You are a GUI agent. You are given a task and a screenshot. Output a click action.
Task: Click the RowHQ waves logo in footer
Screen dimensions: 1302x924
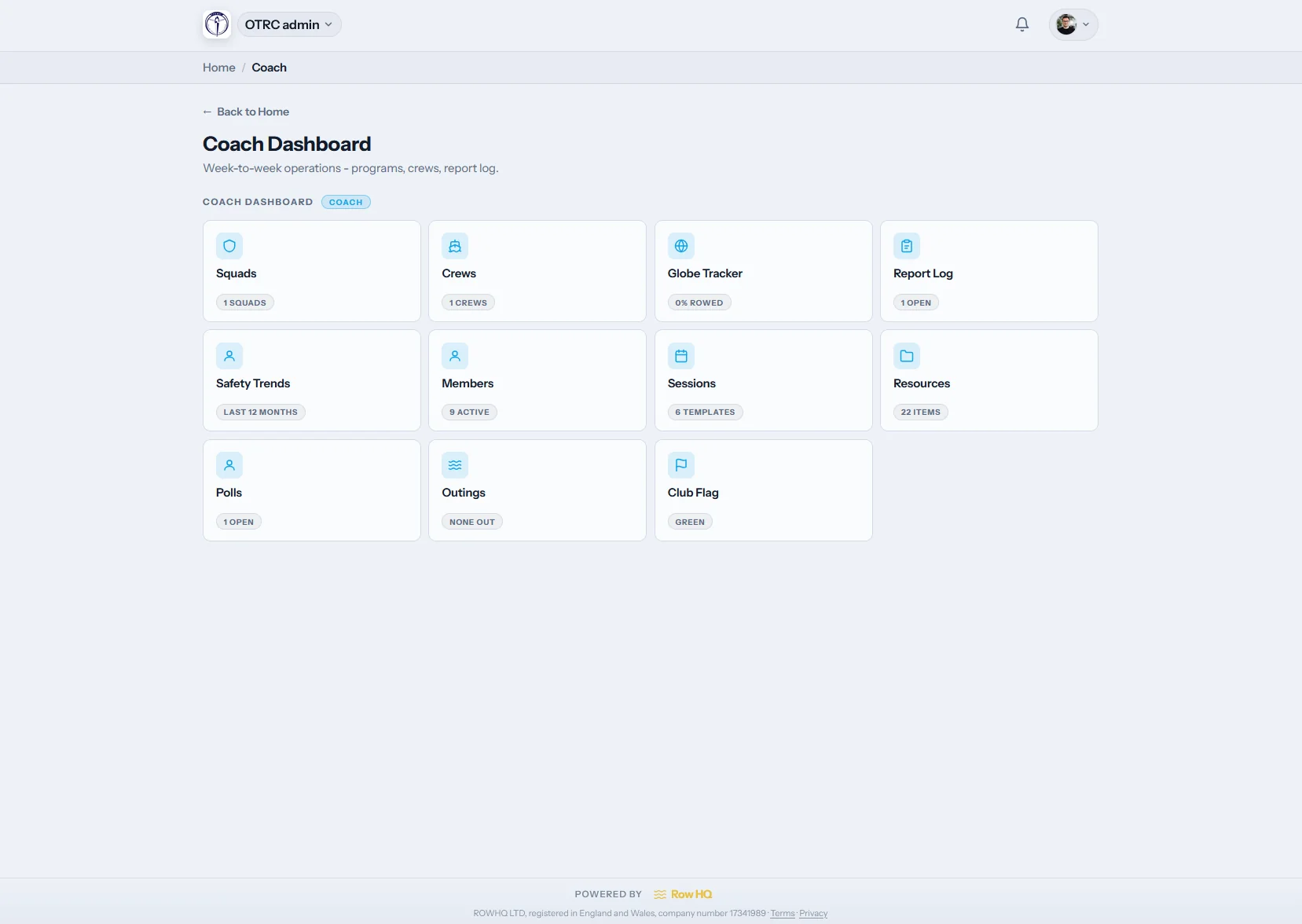[660, 894]
